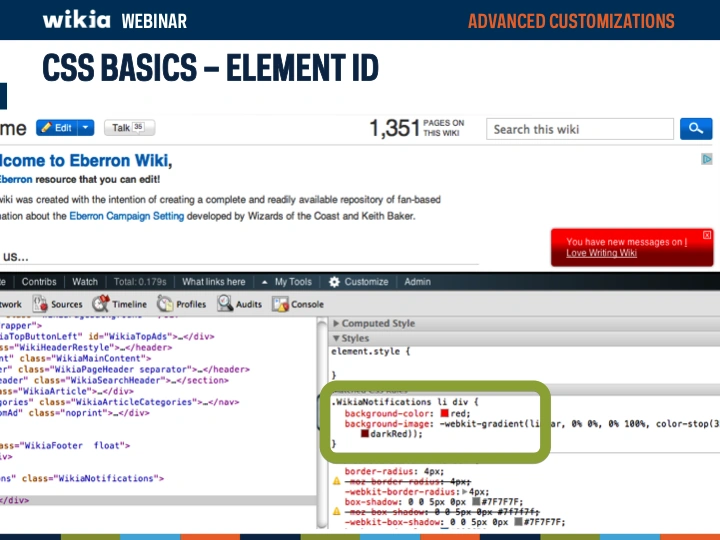Open the Audits panel icon
Image resolution: width=720 pixels, height=540 pixels.
click(x=226, y=304)
